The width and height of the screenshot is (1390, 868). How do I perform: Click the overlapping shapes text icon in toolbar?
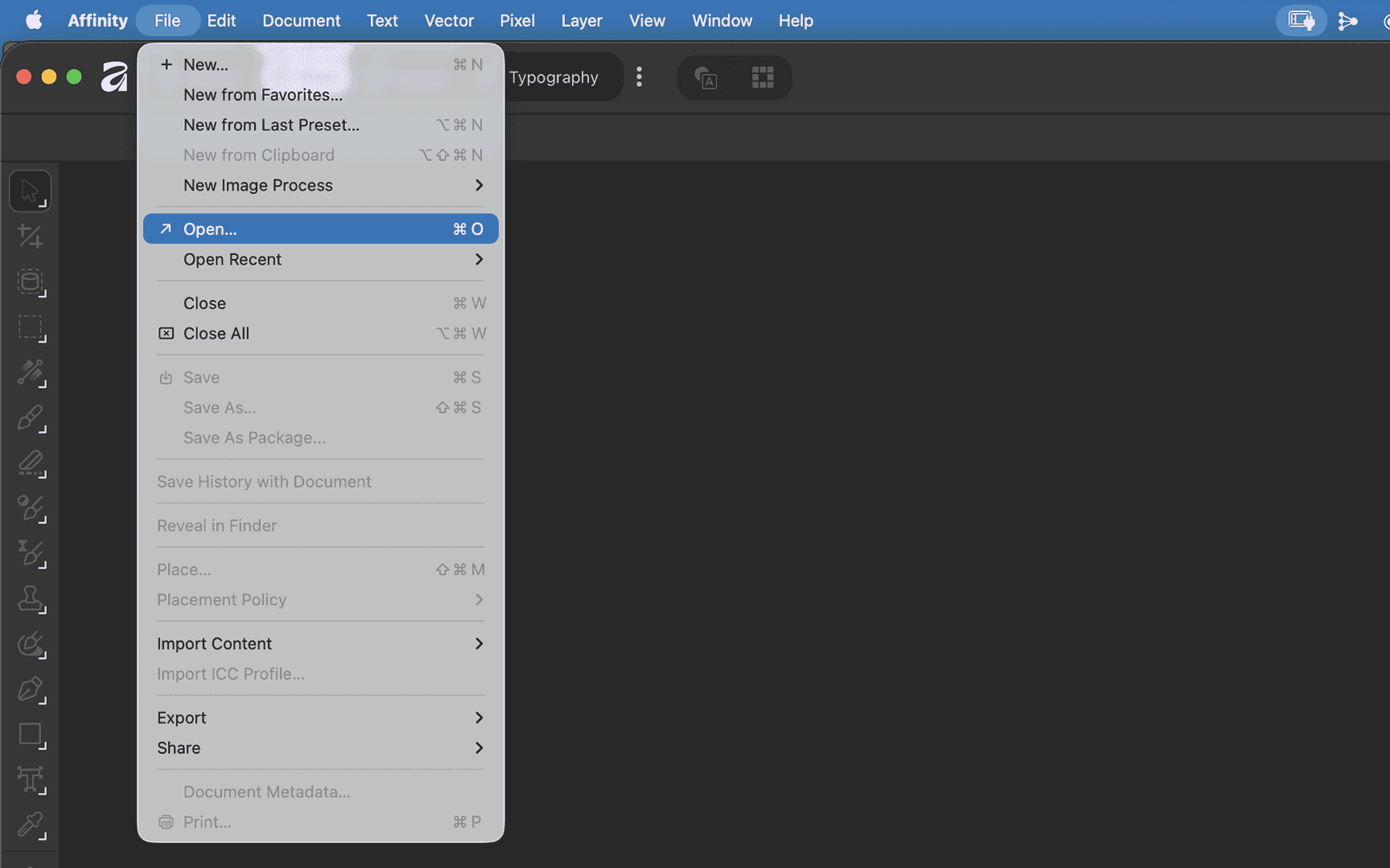pos(705,78)
